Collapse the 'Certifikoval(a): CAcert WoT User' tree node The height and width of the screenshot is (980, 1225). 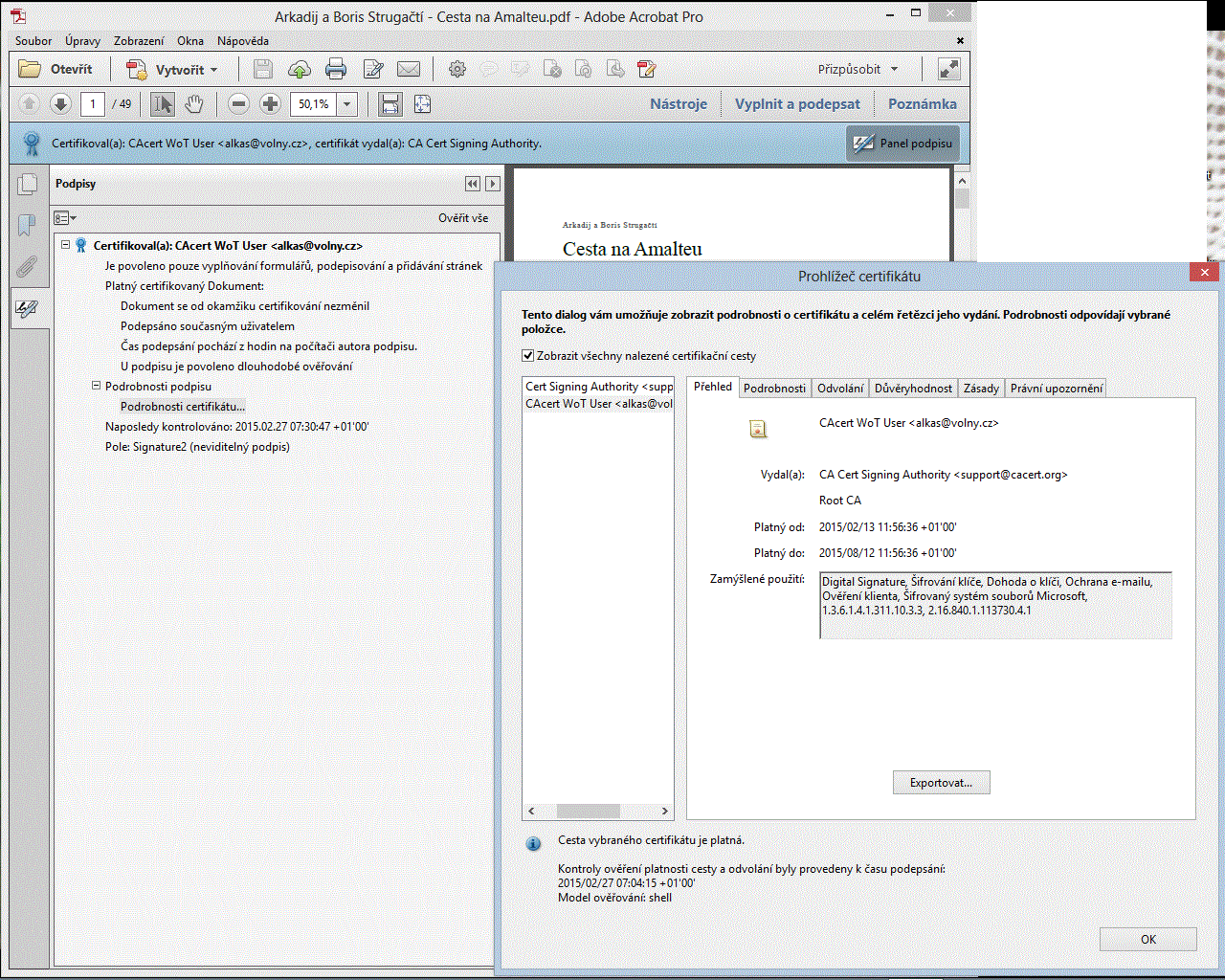(66, 245)
